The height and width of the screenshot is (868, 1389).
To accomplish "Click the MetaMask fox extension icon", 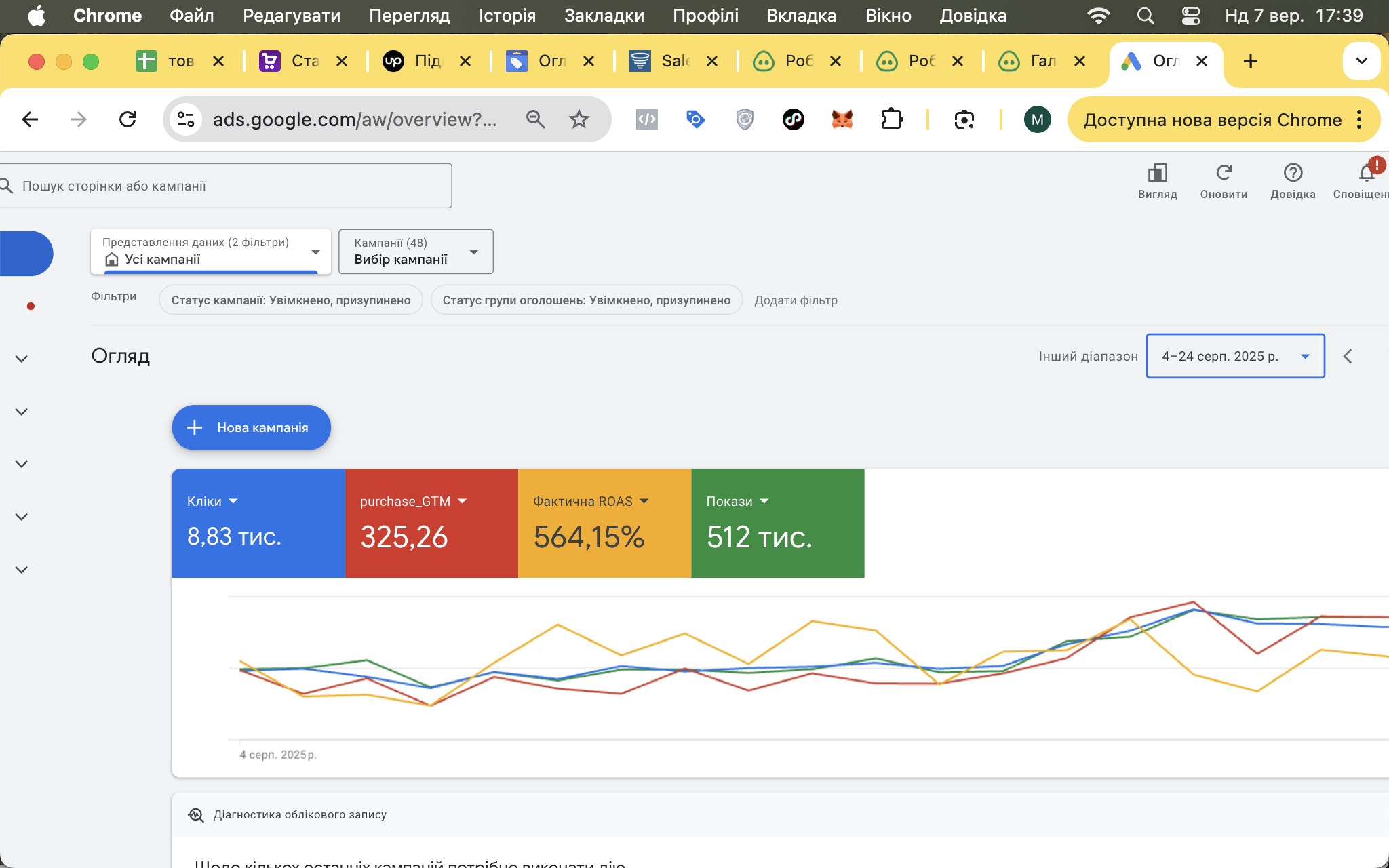I will tap(842, 120).
